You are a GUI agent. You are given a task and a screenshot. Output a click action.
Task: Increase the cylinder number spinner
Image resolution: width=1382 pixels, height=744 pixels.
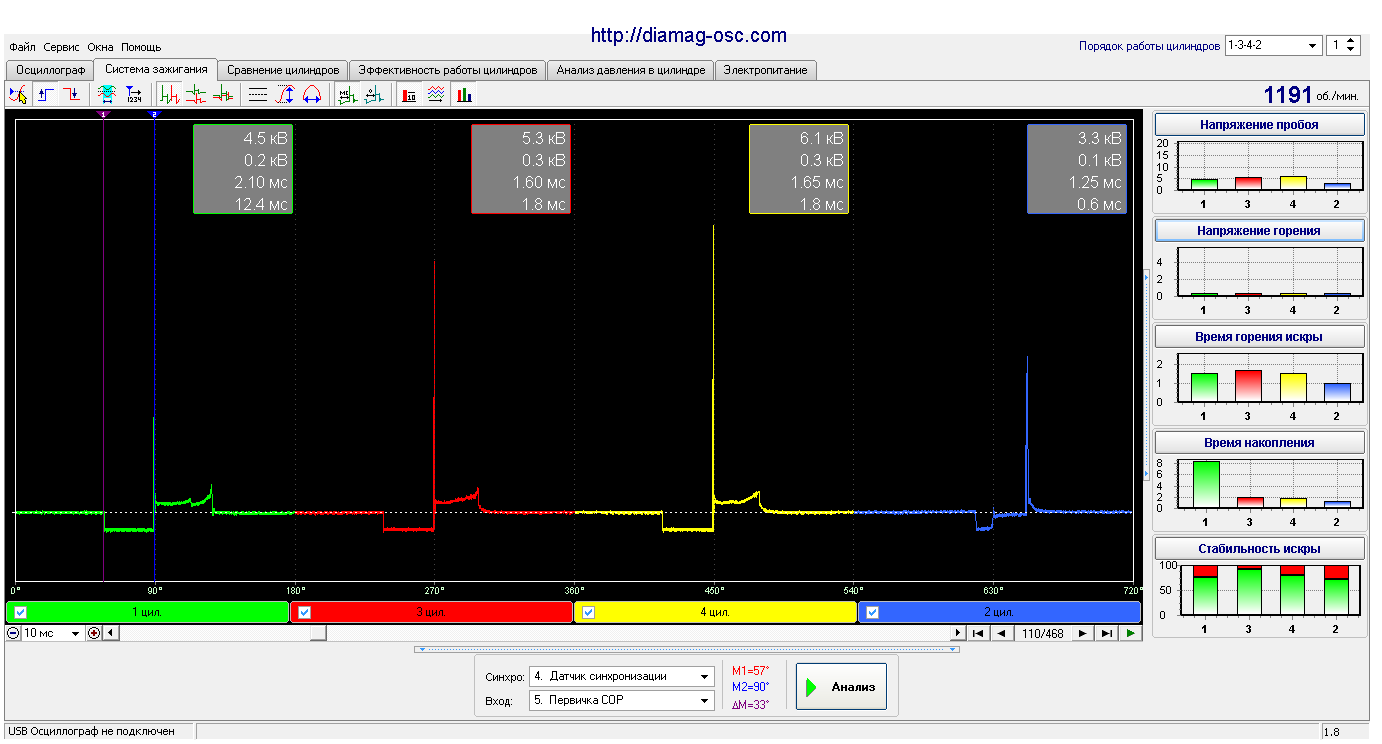point(1352,41)
